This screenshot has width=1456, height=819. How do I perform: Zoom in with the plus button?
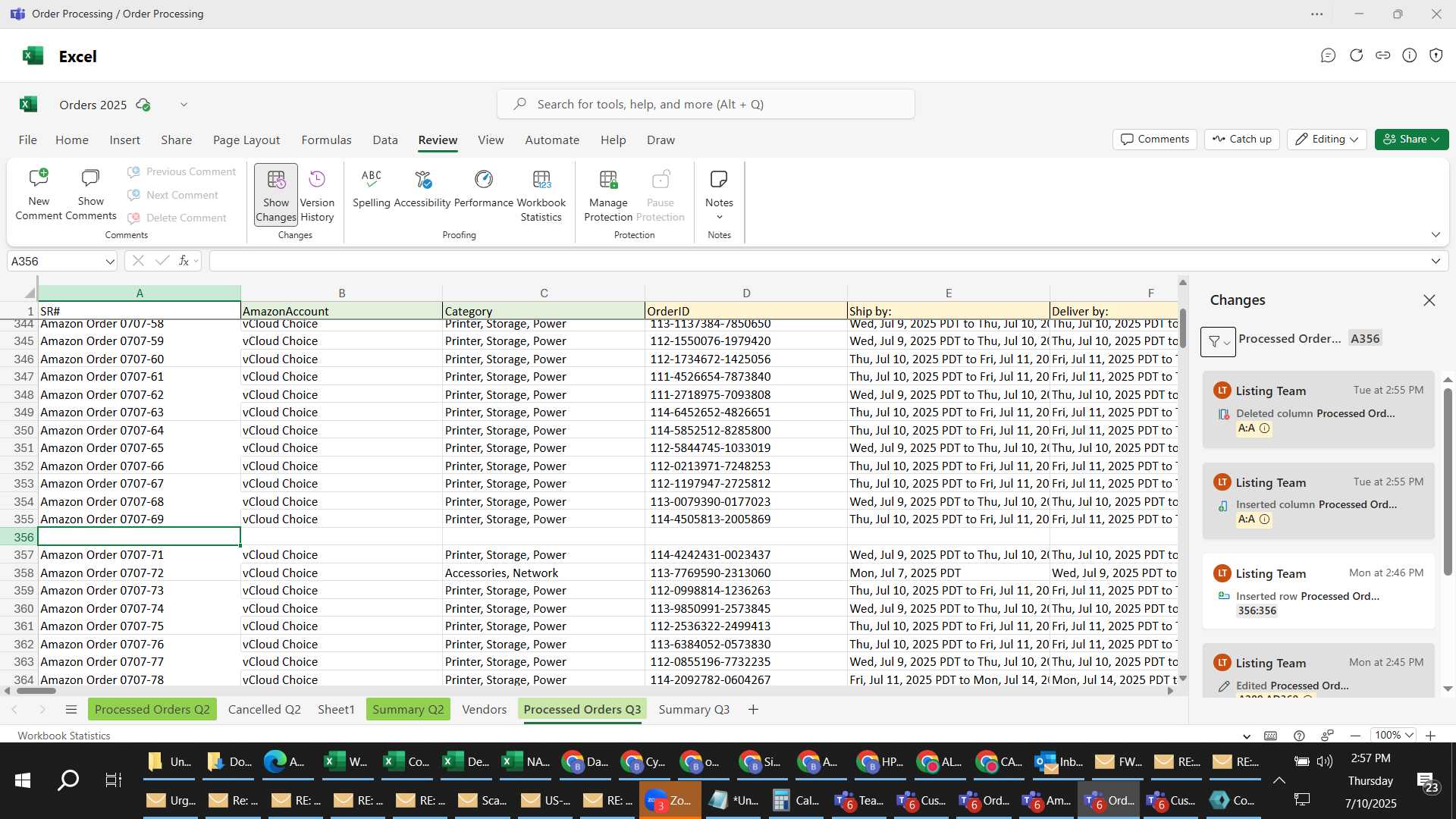pyautogui.click(x=1430, y=736)
